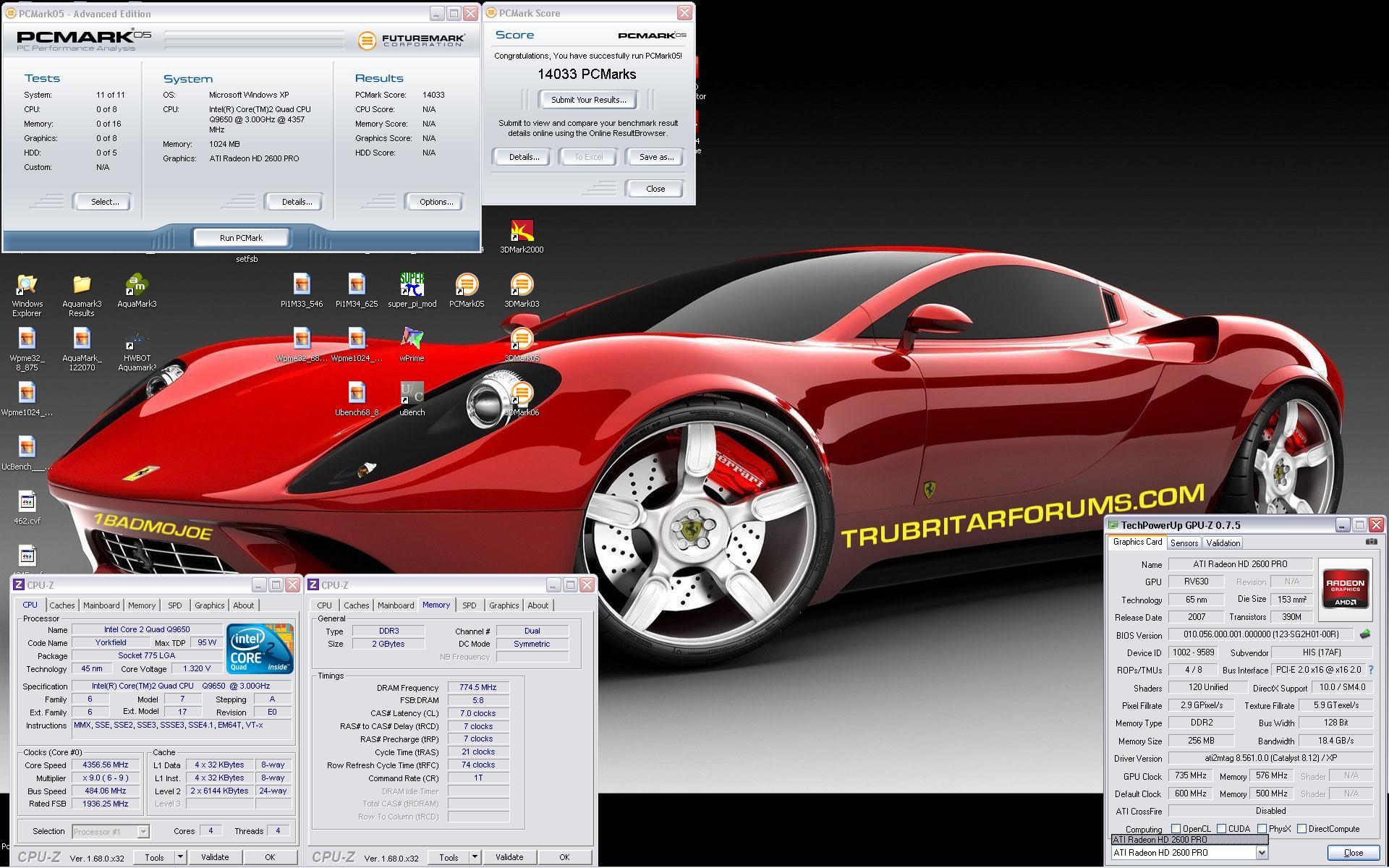Open the 462.cvf file icon
The width and height of the screenshot is (1389, 868).
[27, 508]
